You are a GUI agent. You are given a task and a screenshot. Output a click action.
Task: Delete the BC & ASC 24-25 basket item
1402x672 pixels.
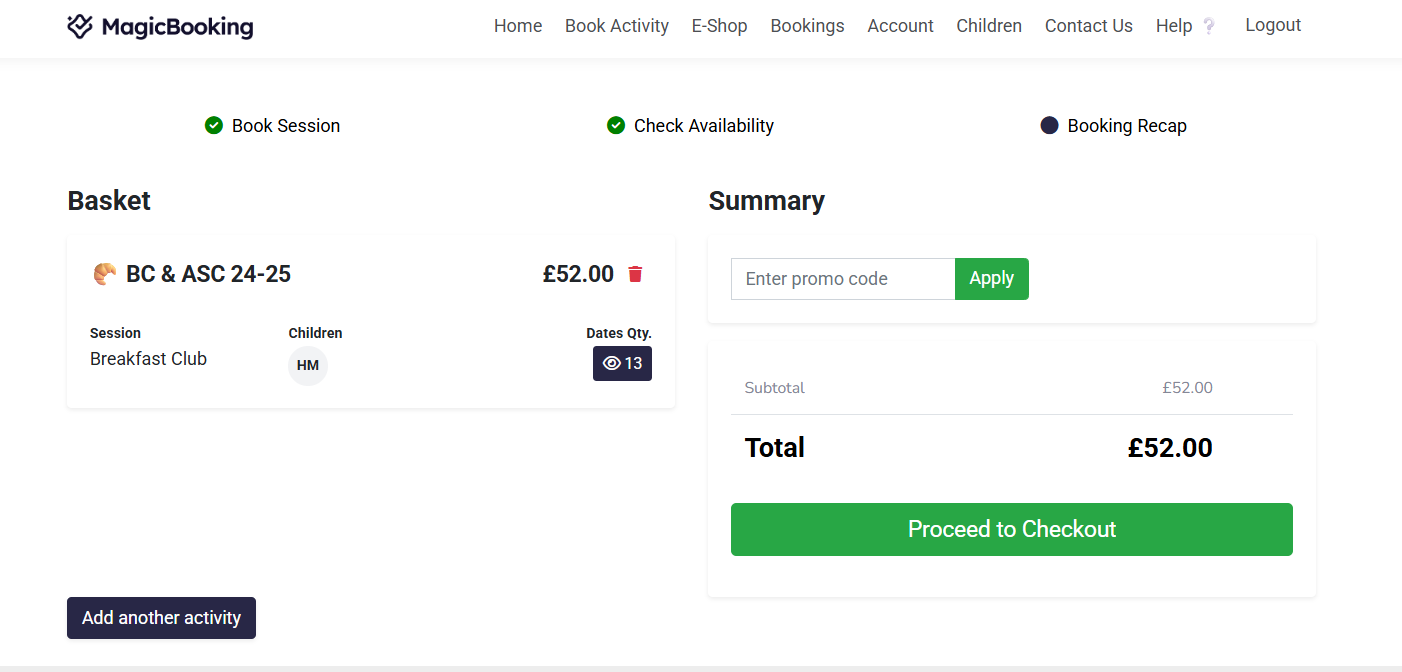pos(635,274)
